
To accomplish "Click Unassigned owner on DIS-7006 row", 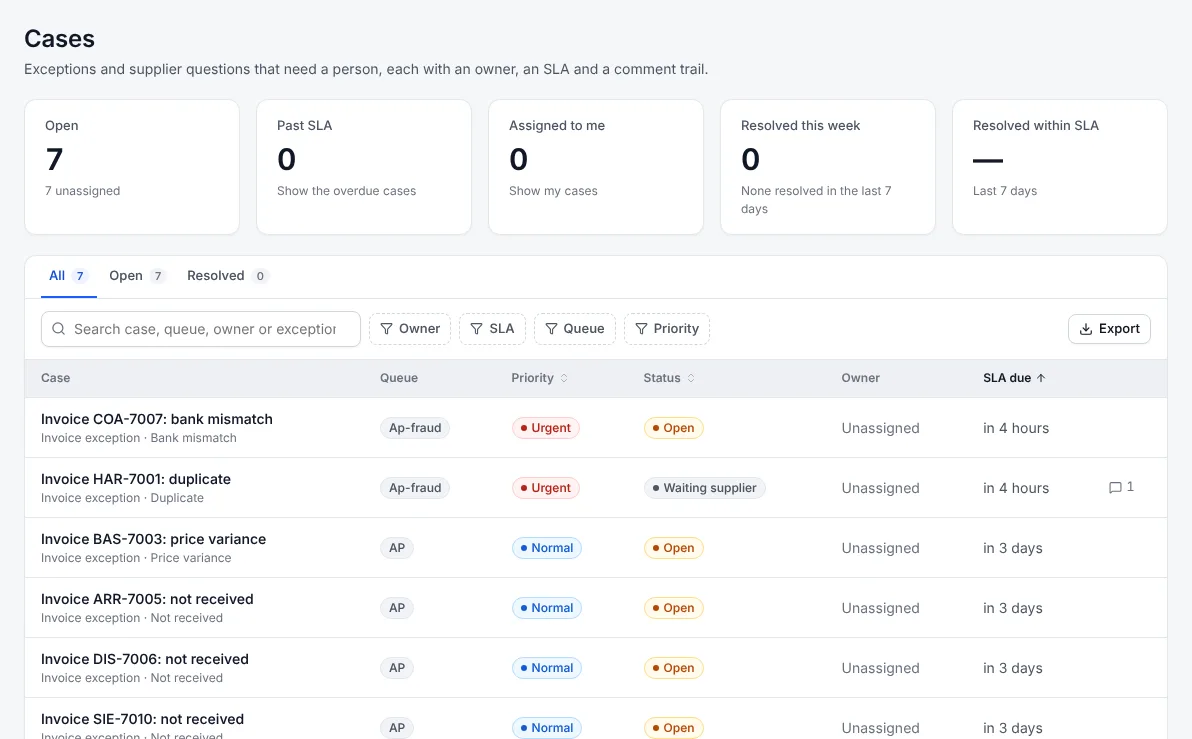I will pyautogui.click(x=880, y=668).
